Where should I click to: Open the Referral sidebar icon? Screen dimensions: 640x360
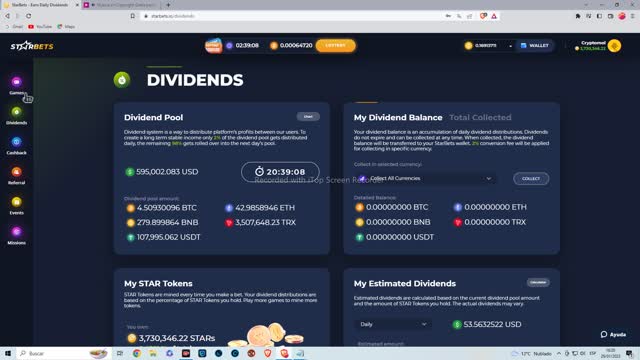click(x=16, y=172)
